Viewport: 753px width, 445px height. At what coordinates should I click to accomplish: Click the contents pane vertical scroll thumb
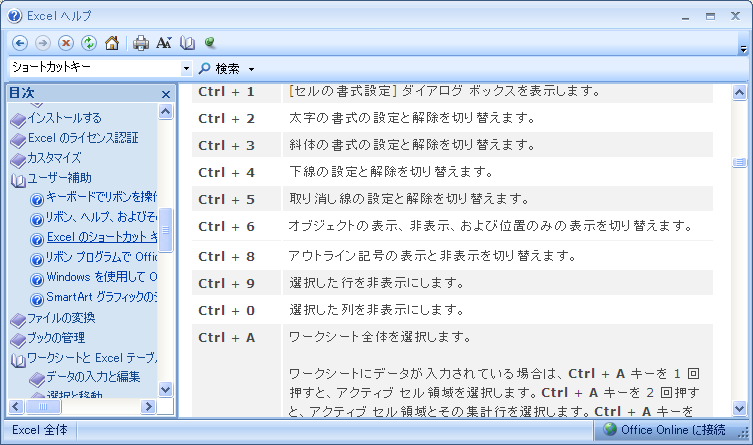point(166,230)
